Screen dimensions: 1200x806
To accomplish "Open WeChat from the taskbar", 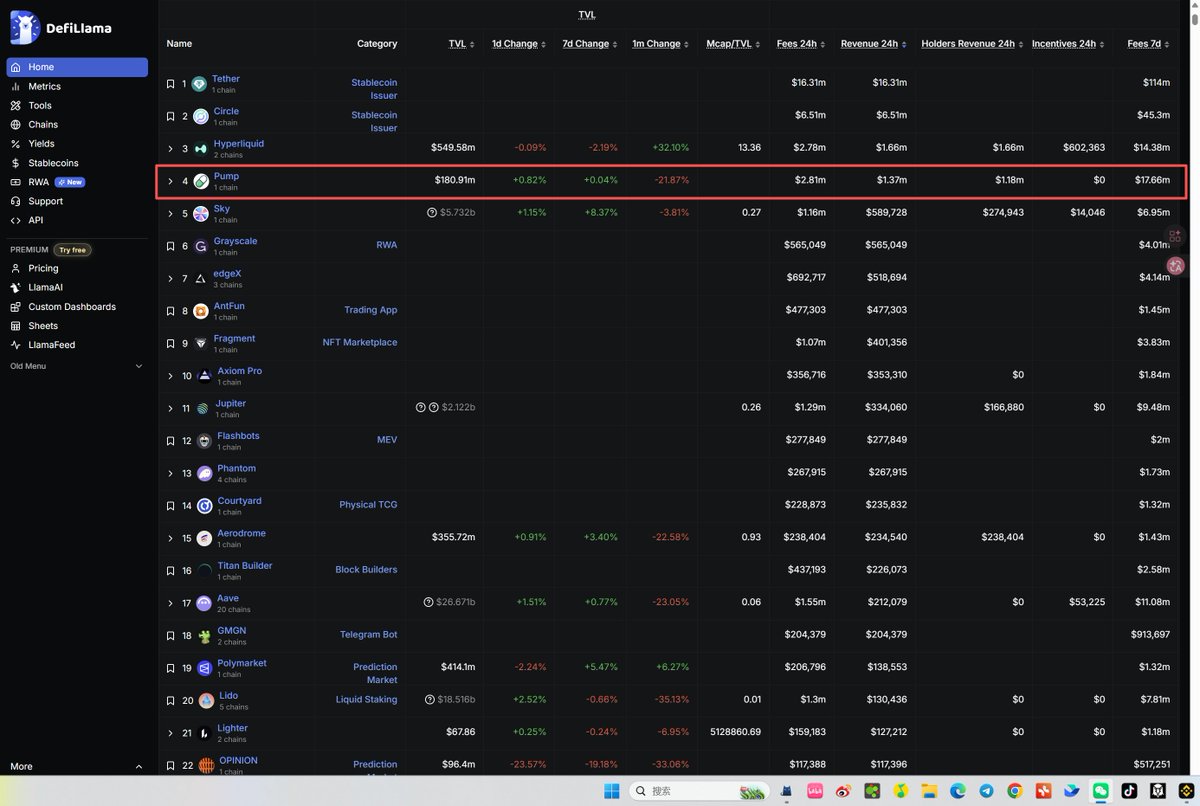I will coord(1100,791).
